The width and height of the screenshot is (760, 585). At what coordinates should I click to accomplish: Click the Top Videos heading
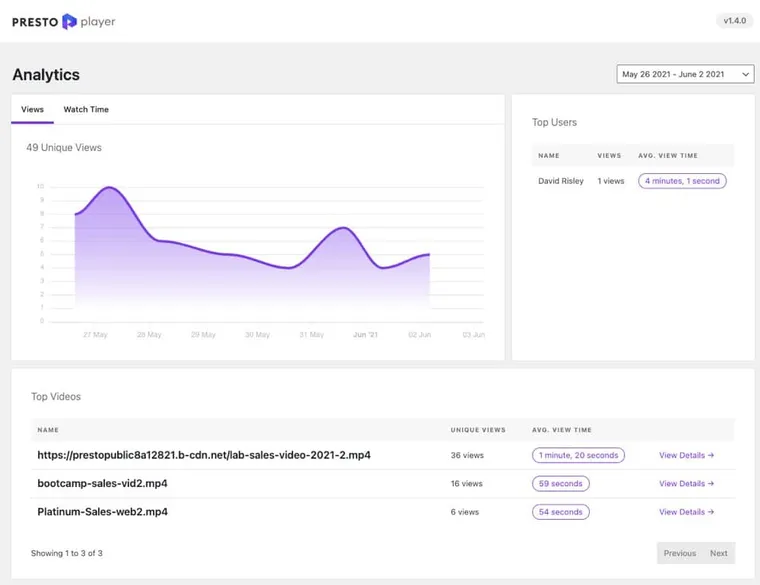[56, 396]
